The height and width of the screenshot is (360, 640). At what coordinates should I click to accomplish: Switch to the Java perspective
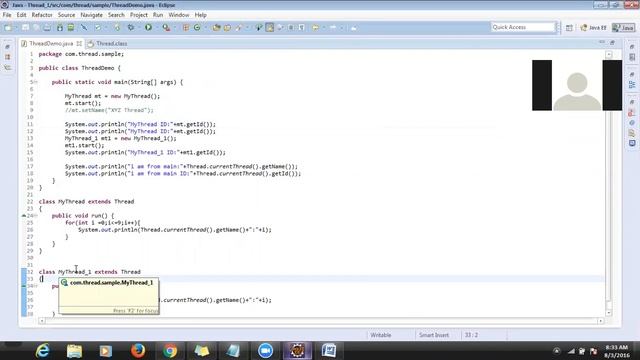tap(624, 28)
